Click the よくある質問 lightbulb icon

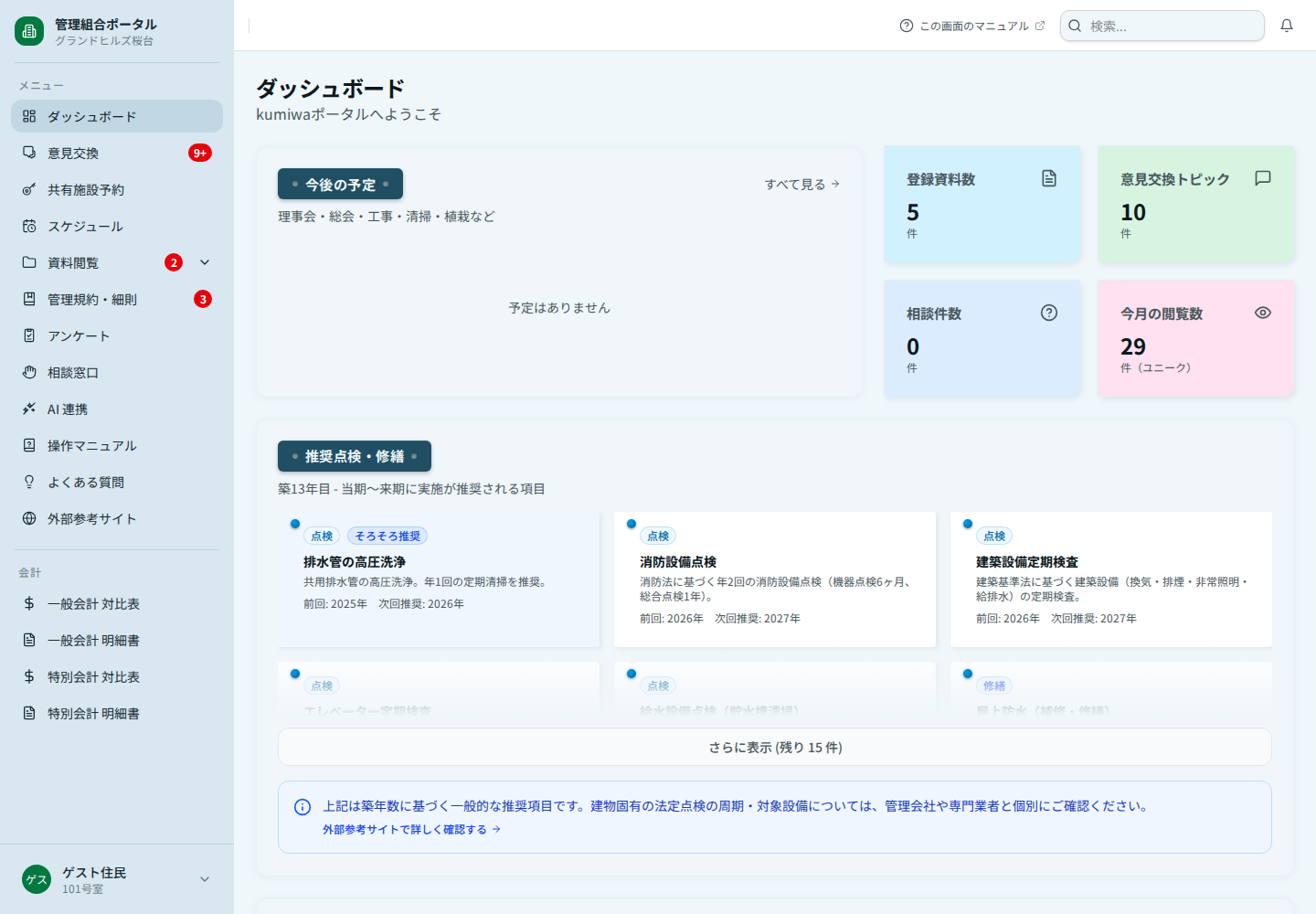(29, 482)
